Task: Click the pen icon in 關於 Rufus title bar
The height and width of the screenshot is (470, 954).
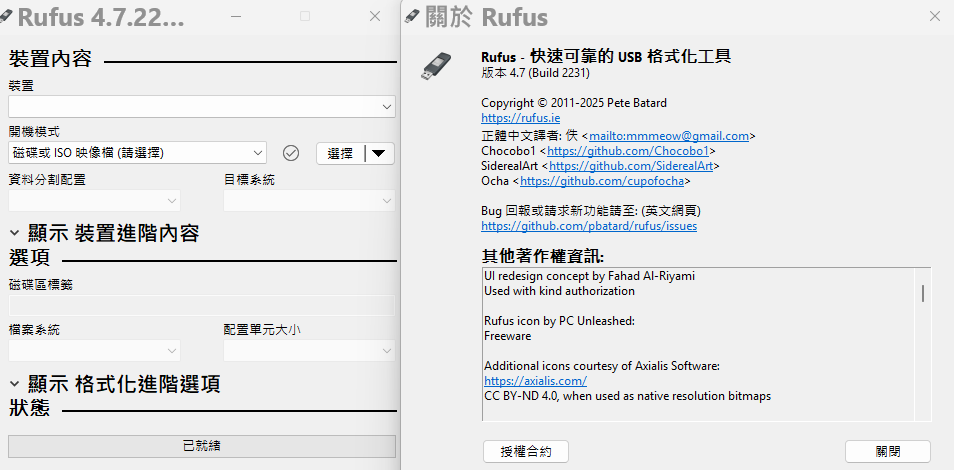Action: point(412,16)
